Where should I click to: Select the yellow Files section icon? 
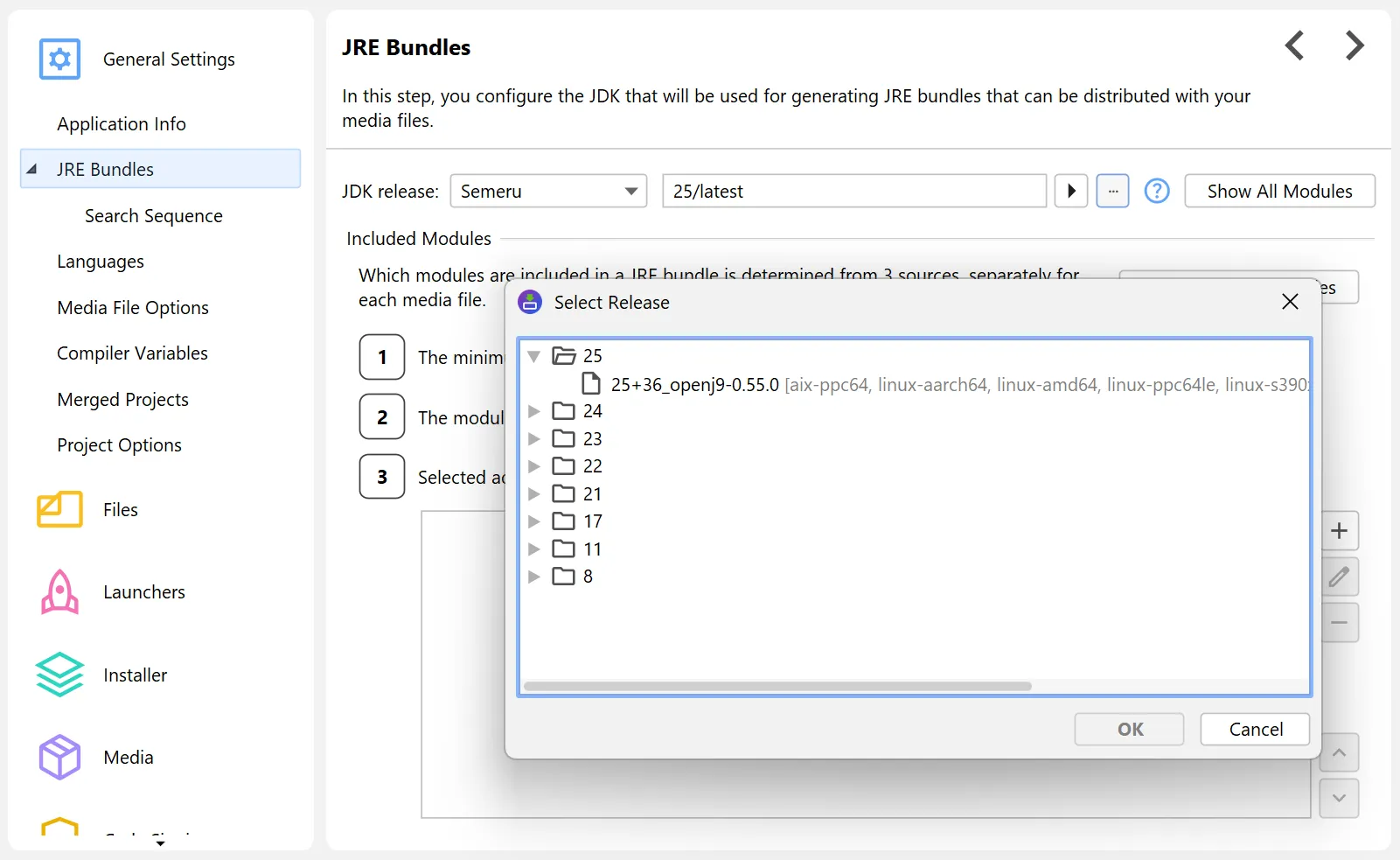click(x=59, y=508)
